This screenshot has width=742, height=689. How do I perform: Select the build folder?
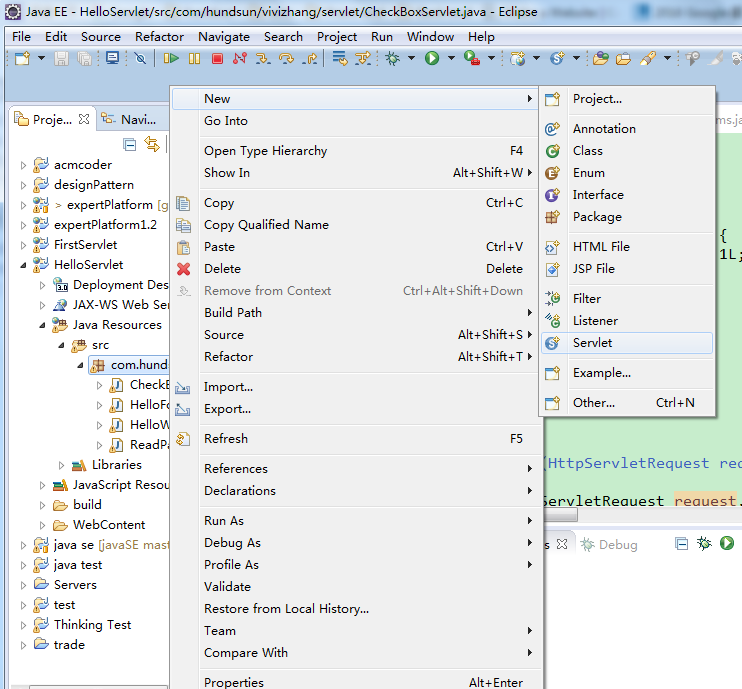coord(87,505)
